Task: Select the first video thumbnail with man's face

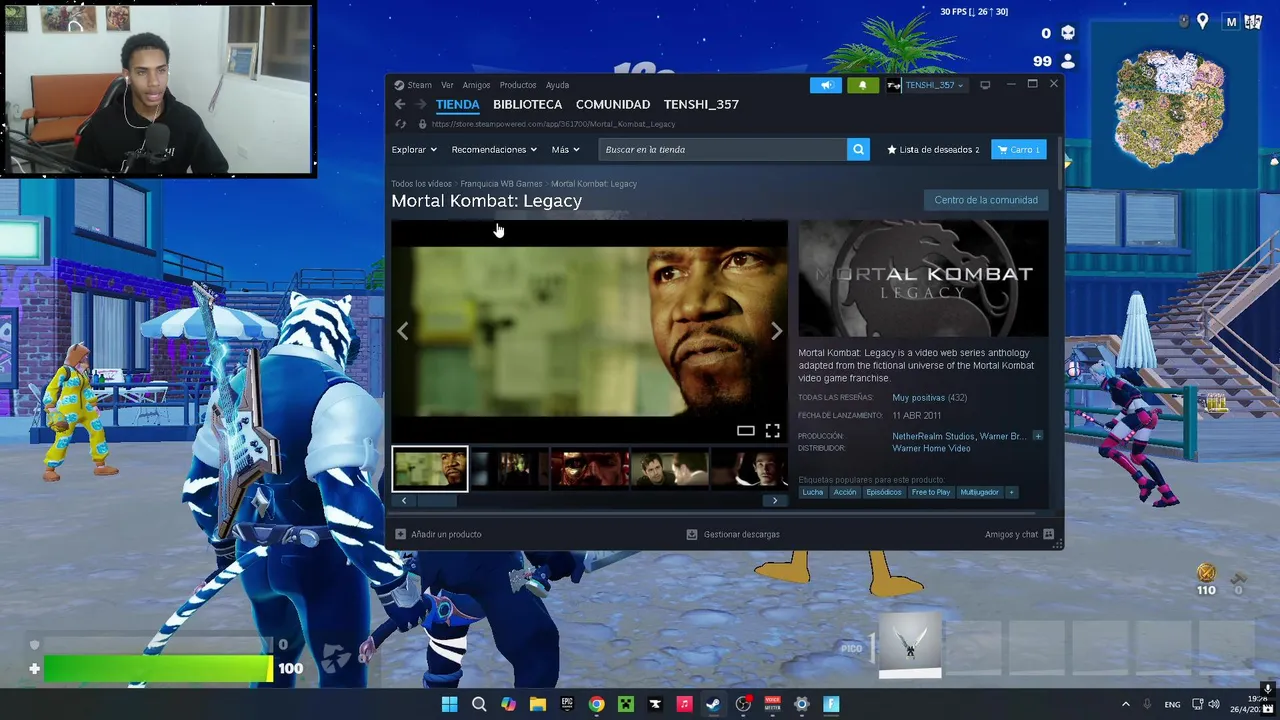Action: click(x=429, y=469)
